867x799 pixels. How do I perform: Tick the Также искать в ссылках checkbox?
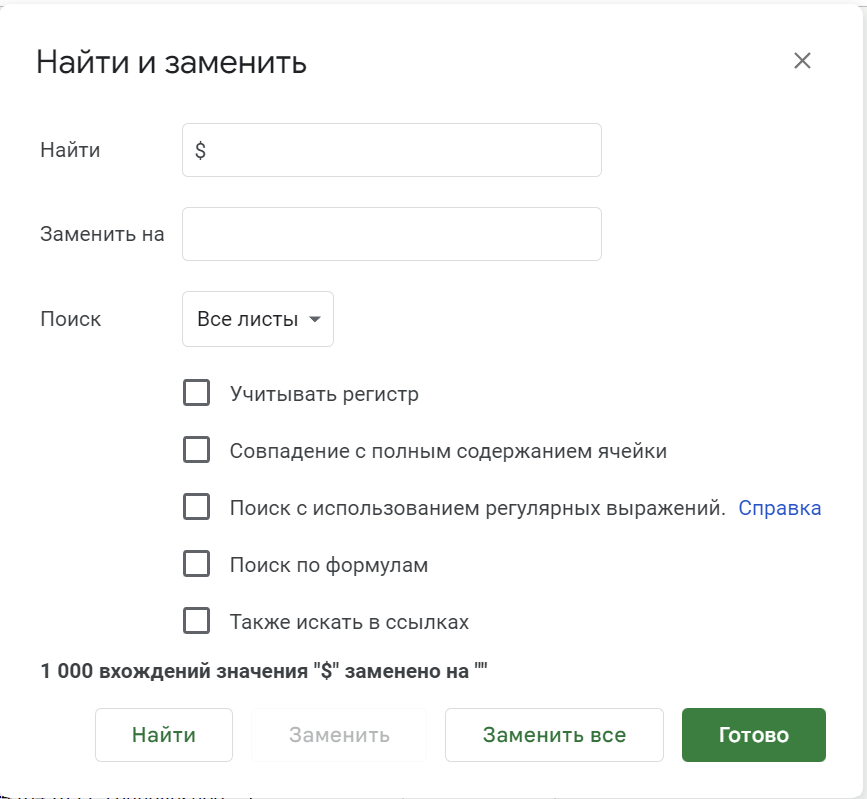(197, 621)
